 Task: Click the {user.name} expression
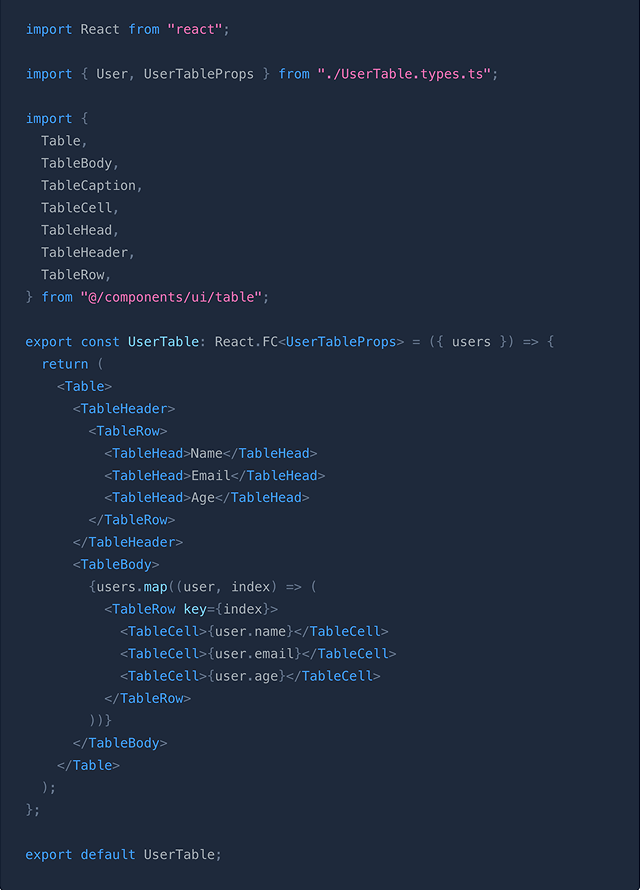[x=250, y=631]
